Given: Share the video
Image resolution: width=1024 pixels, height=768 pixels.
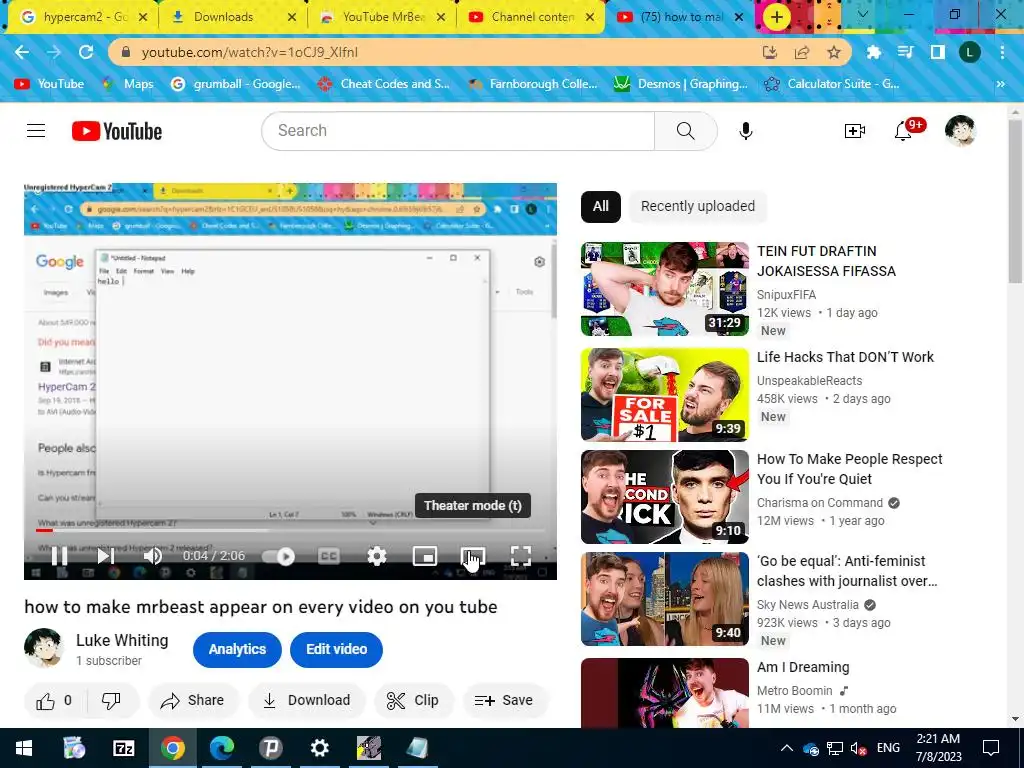Looking at the screenshot, I should [193, 701].
